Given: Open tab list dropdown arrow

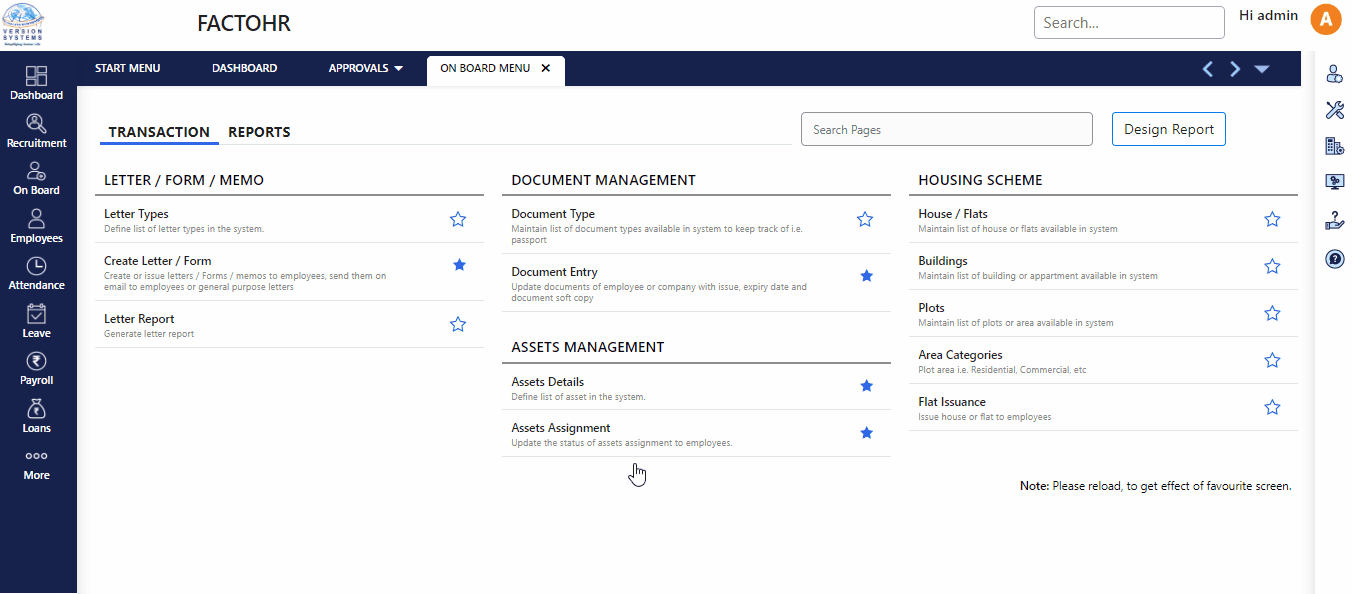Looking at the screenshot, I should pos(1262,69).
